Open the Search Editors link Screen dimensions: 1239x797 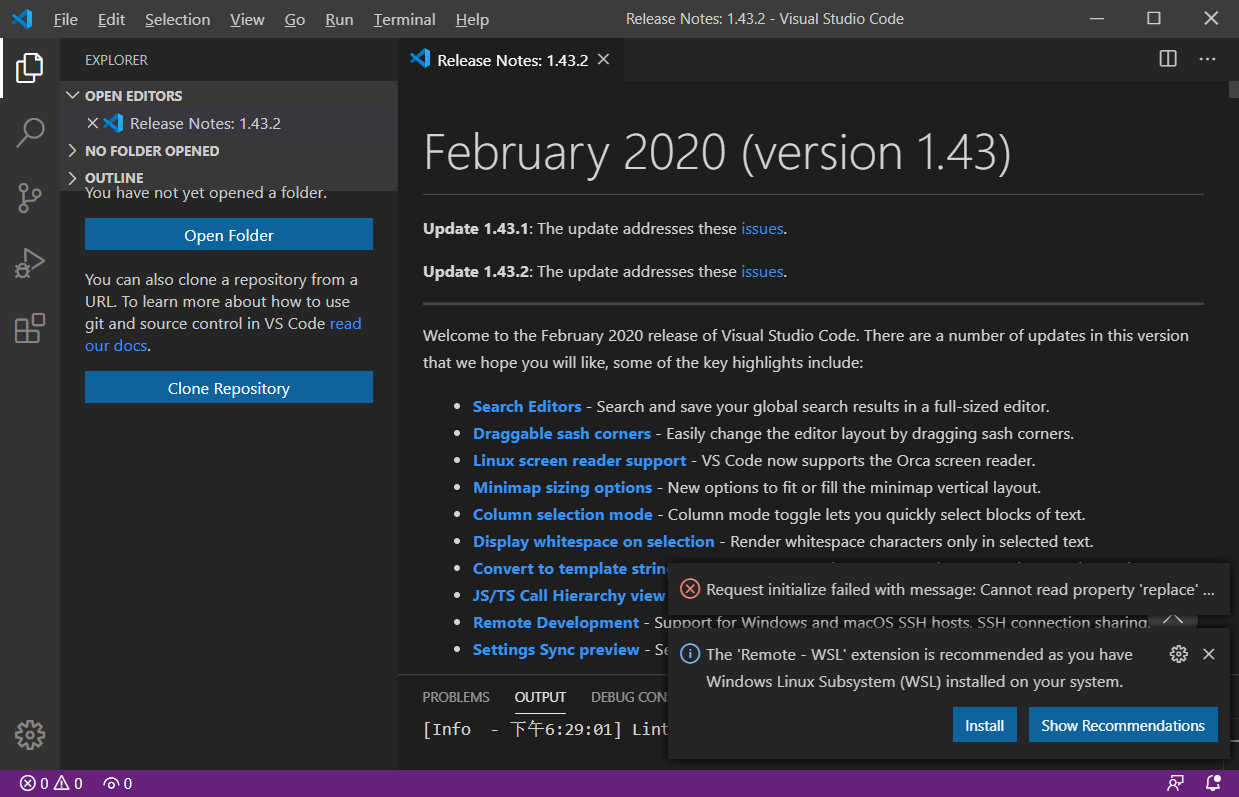(527, 406)
